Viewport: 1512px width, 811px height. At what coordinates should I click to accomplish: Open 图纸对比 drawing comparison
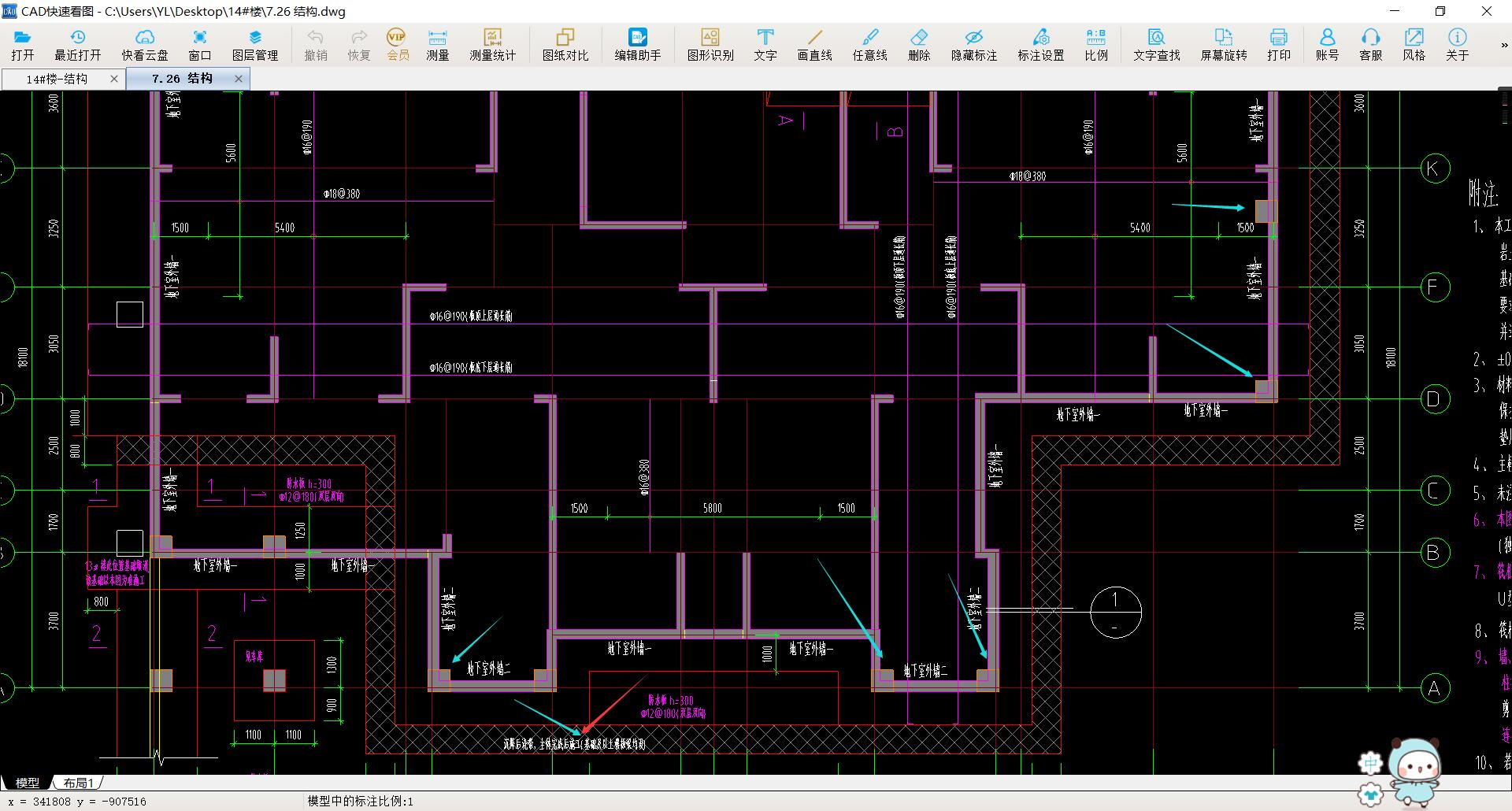pyautogui.click(x=565, y=44)
